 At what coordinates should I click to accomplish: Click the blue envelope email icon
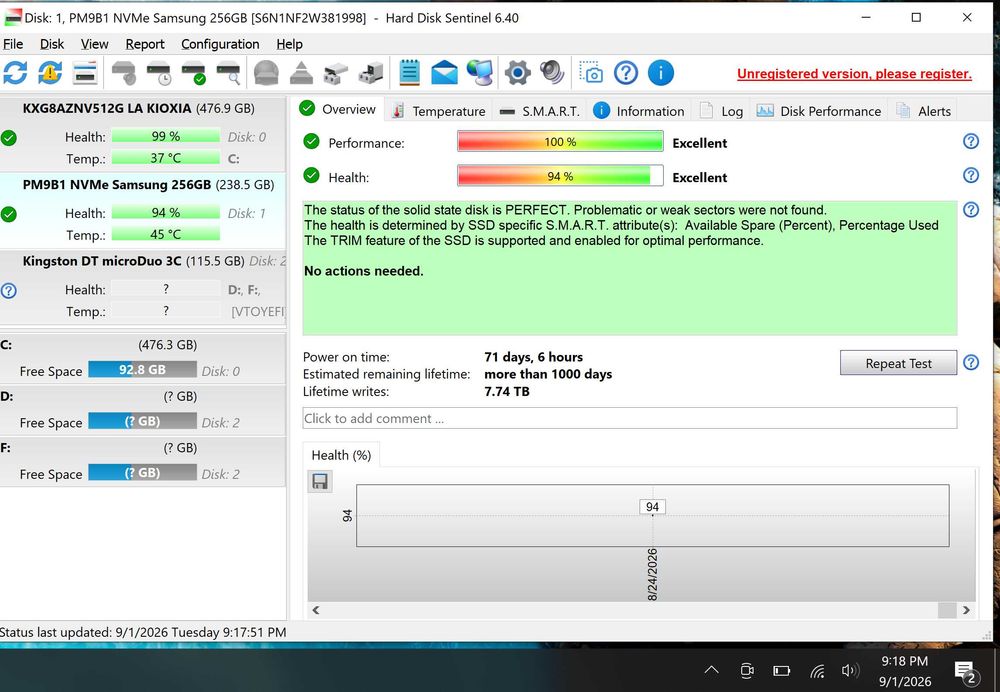[445, 73]
